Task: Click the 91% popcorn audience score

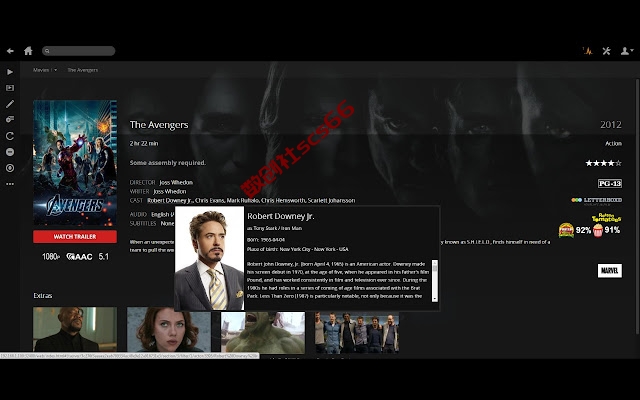Action: [607, 230]
